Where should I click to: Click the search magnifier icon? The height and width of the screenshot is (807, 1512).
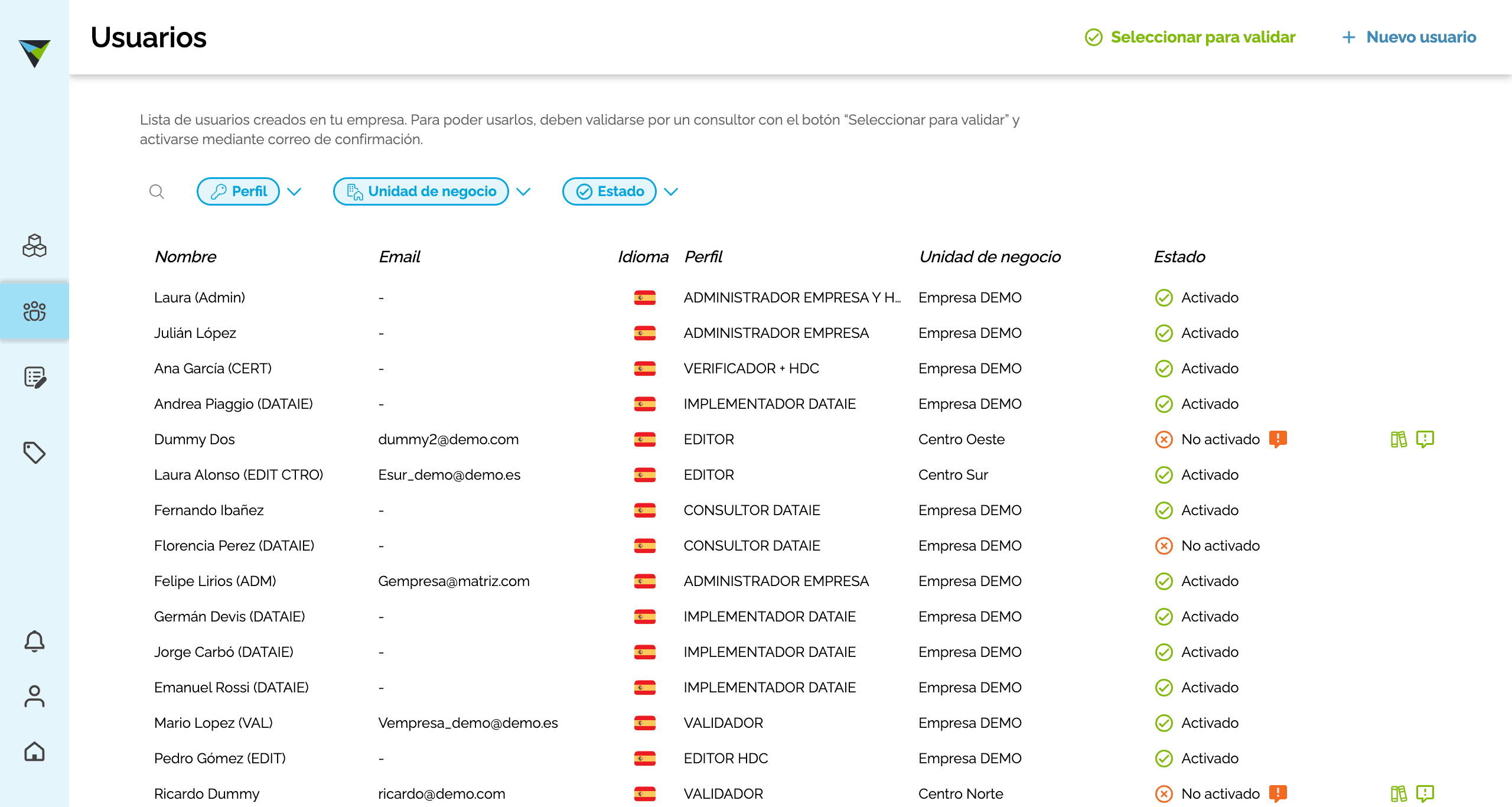click(157, 191)
